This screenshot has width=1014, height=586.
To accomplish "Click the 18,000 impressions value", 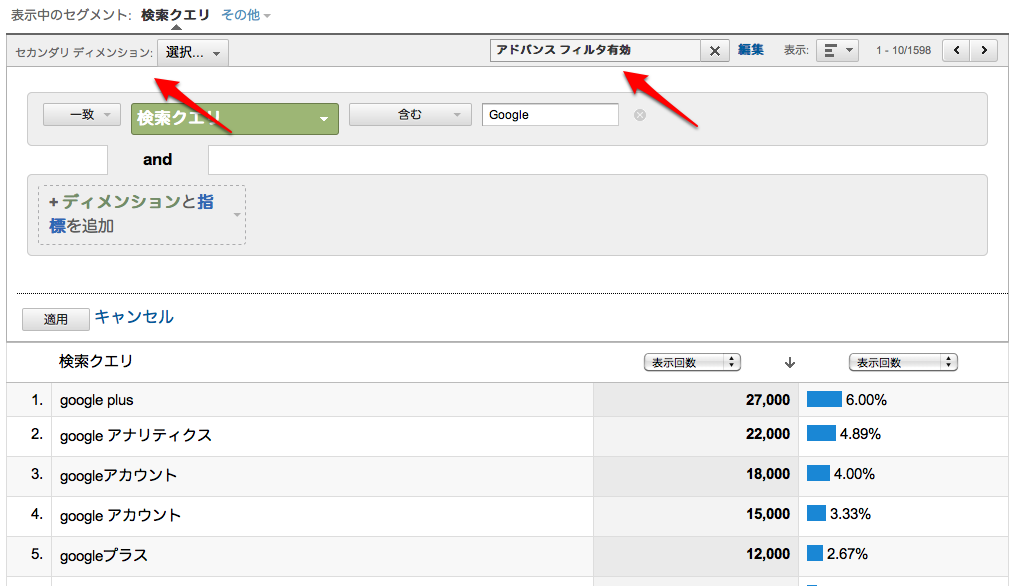I will point(768,474).
